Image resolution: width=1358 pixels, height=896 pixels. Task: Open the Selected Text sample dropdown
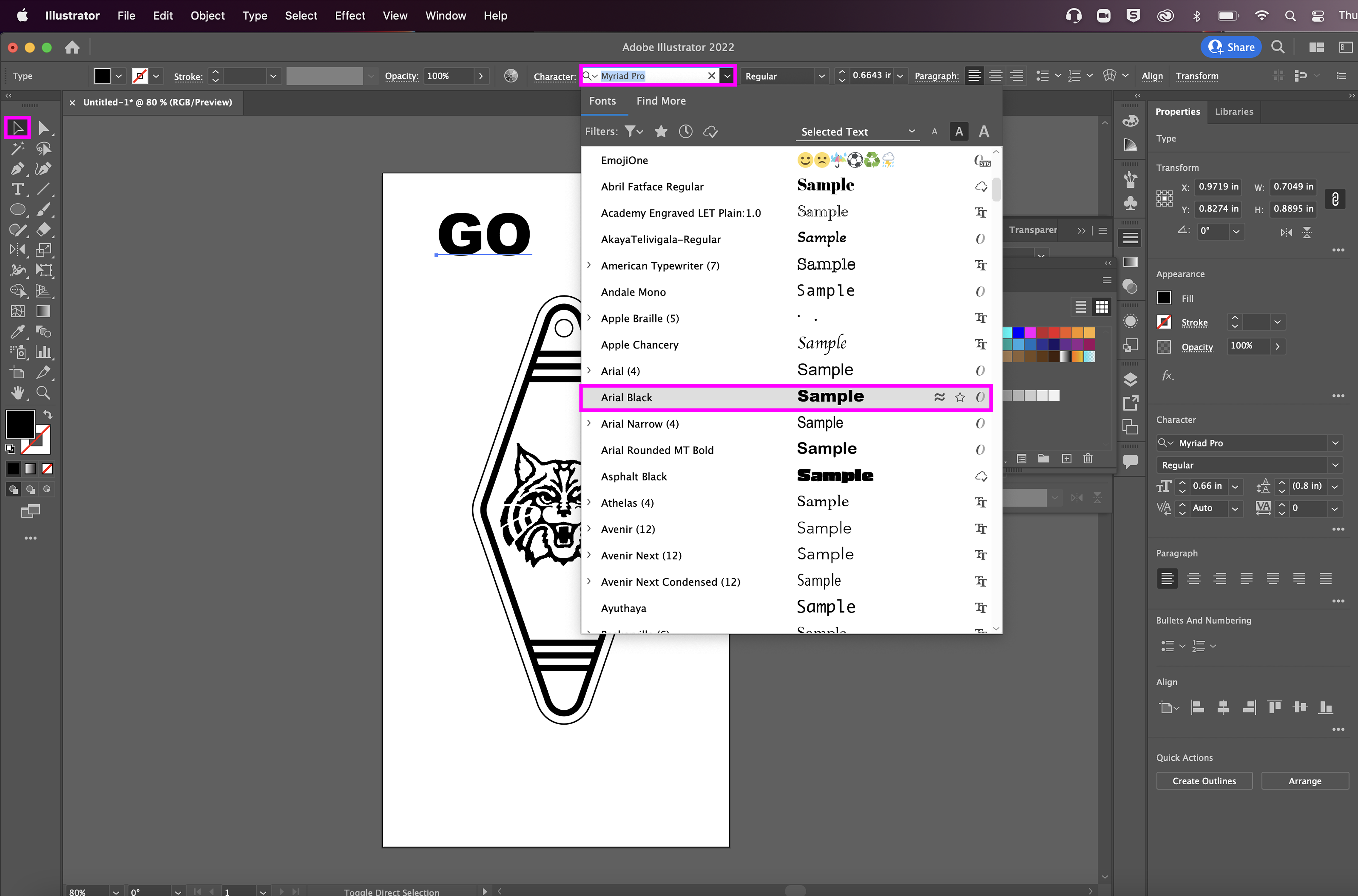pyautogui.click(x=857, y=131)
